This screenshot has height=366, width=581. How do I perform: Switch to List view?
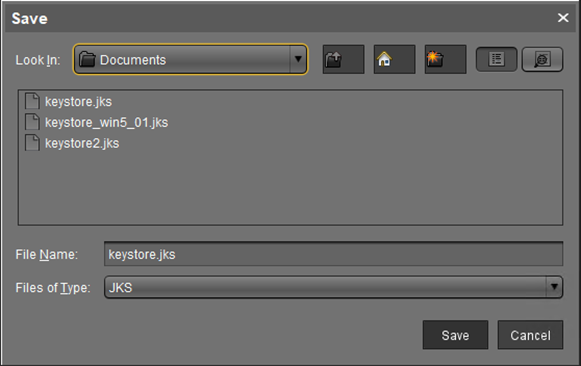496,59
